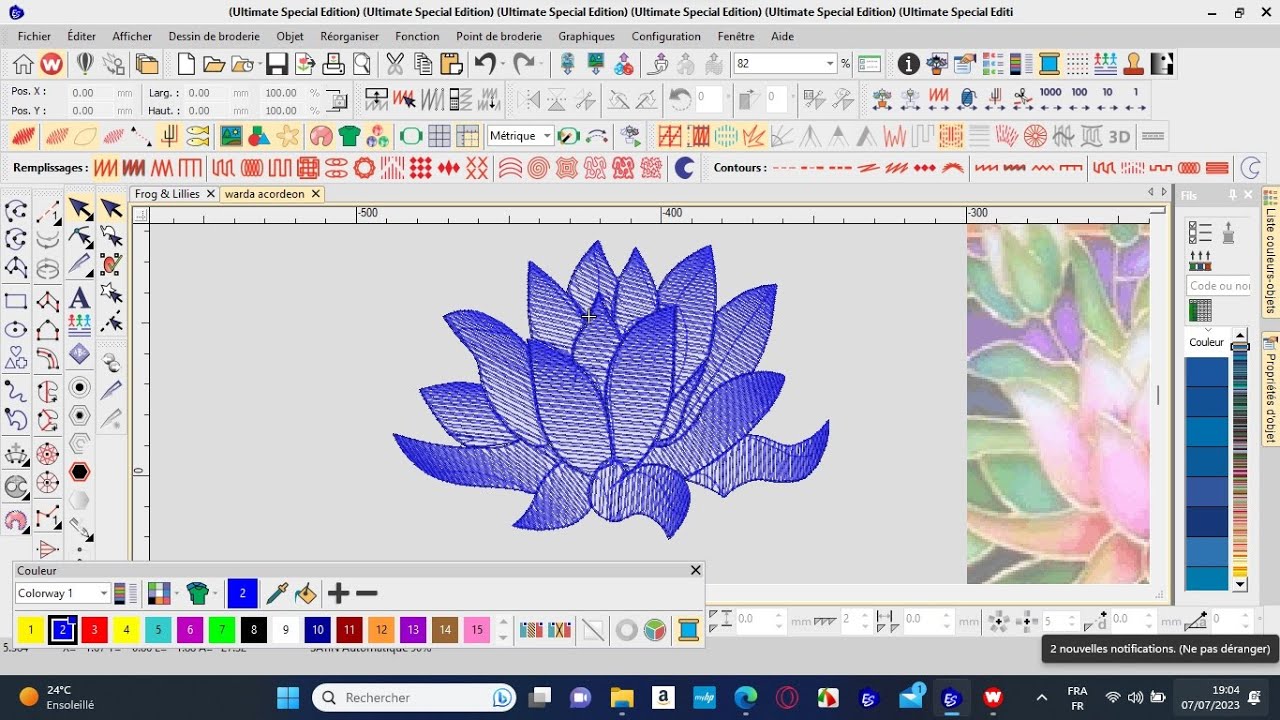Show the hoop with green hoop icon
Image resolution: width=1280 pixels, height=720 pixels.
(x=411, y=136)
